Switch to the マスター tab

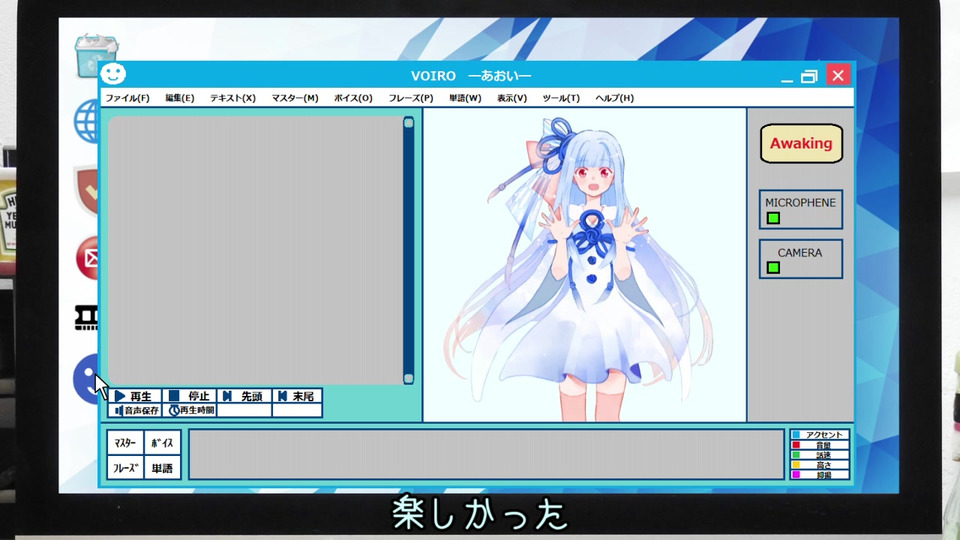coord(125,443)
